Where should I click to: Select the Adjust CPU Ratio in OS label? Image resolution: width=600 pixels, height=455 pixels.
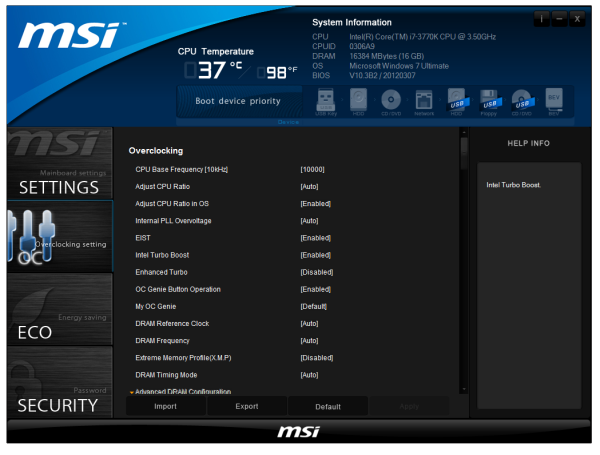click(x=172, y=204)
